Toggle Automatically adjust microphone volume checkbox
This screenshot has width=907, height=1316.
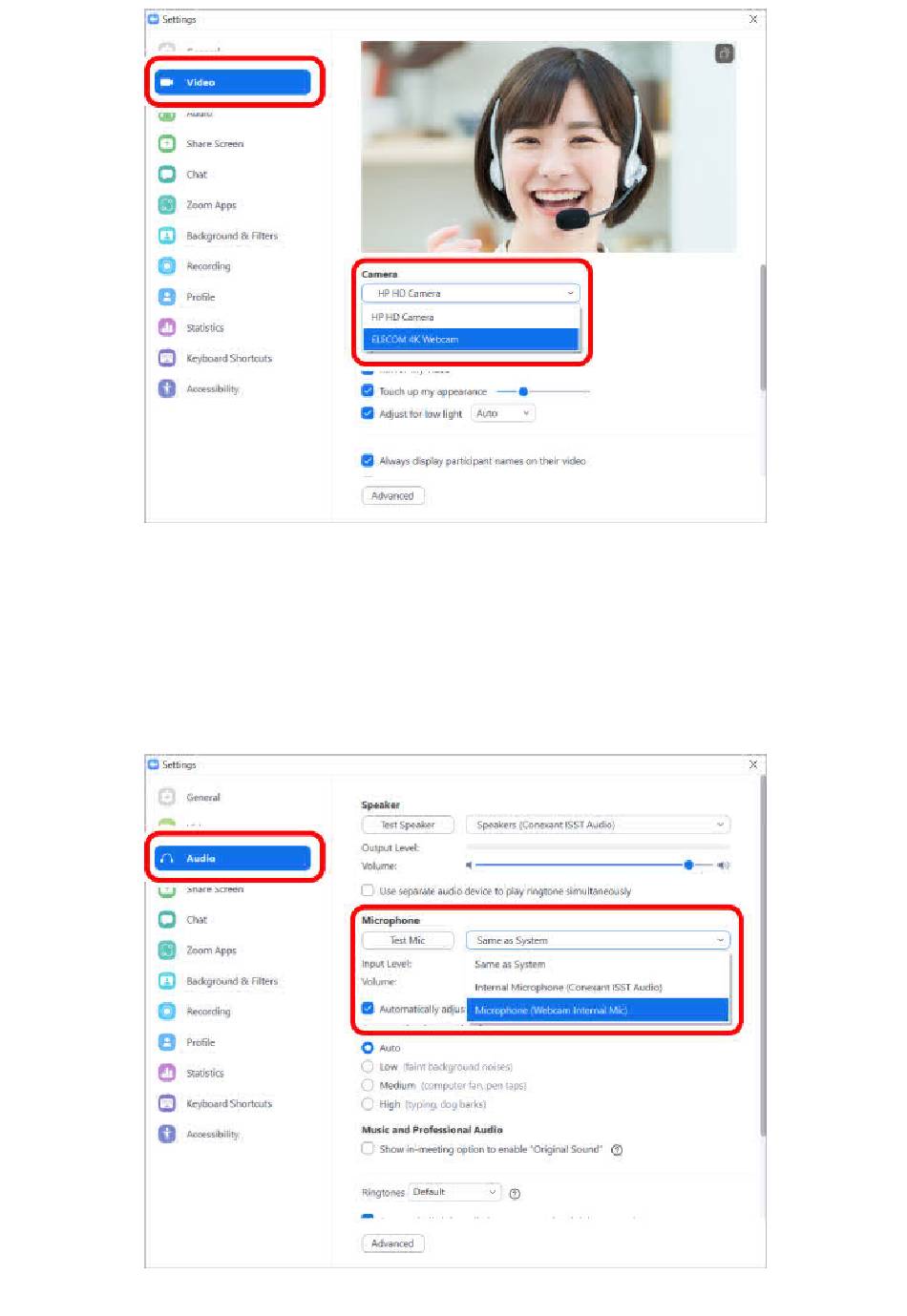[x=368, y=1009]
